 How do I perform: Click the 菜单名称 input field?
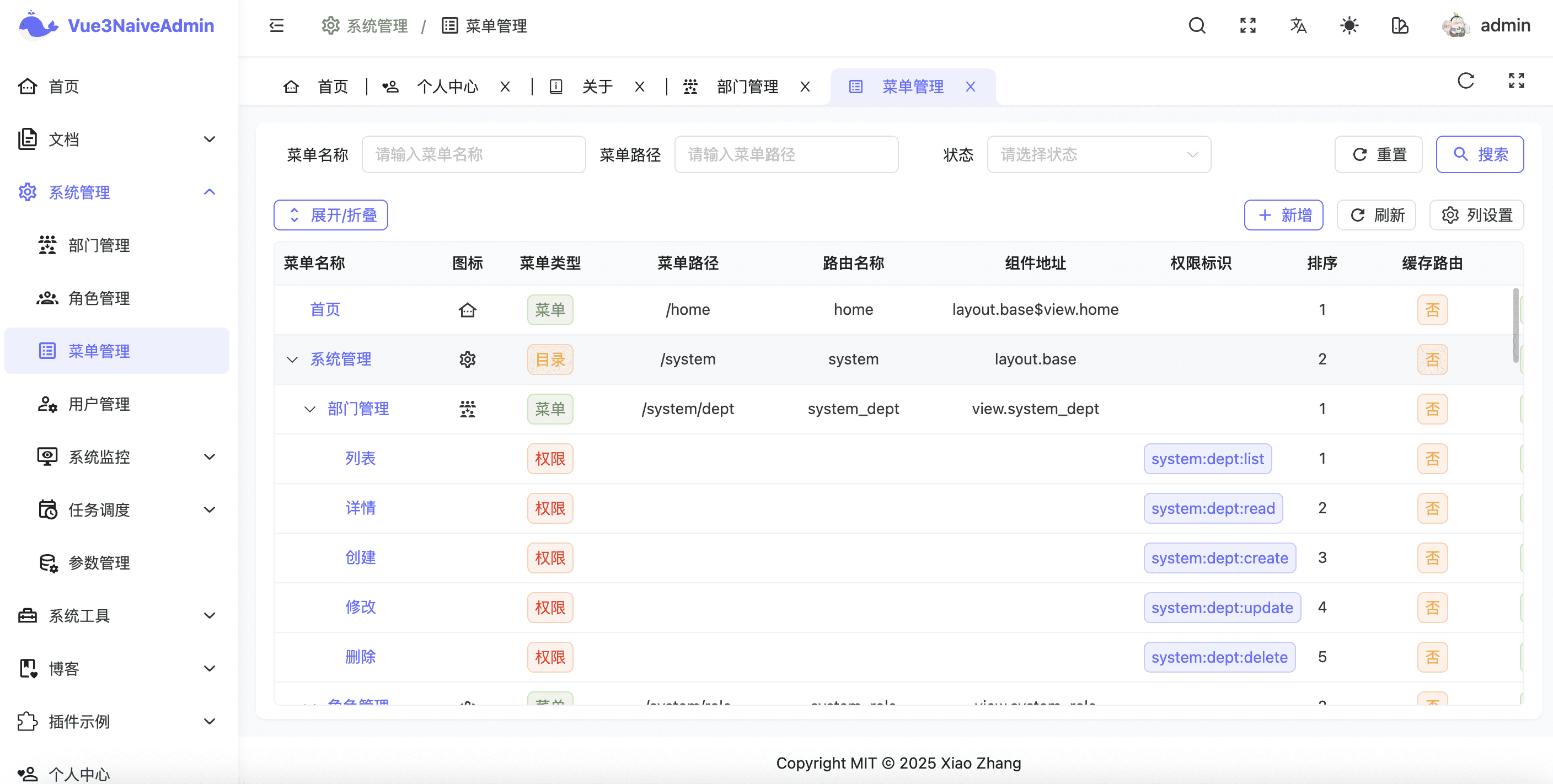click(473, 154)
